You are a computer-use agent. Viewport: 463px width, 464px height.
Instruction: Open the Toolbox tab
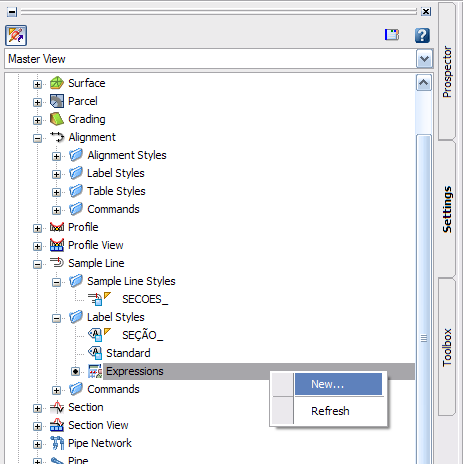[447, 348]
